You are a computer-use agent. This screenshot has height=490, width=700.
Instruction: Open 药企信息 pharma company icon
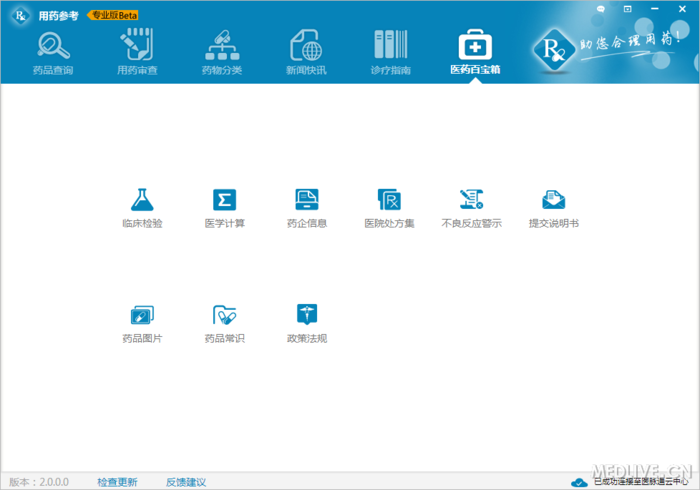click(307, 199)
